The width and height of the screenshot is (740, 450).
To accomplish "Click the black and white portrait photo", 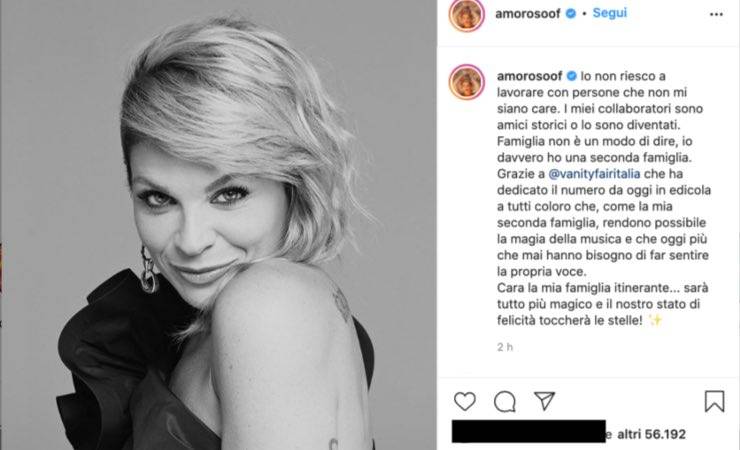I will [x=218, y=225].
